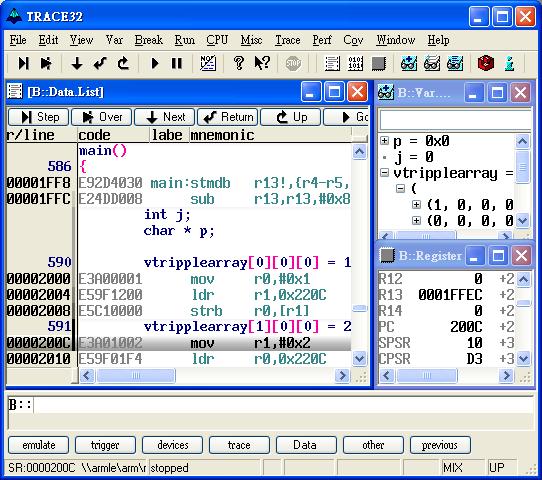The width and height of the screenshot is (542, 480).
Task: Click the emulate softkey button
Action: pos(39,445)
